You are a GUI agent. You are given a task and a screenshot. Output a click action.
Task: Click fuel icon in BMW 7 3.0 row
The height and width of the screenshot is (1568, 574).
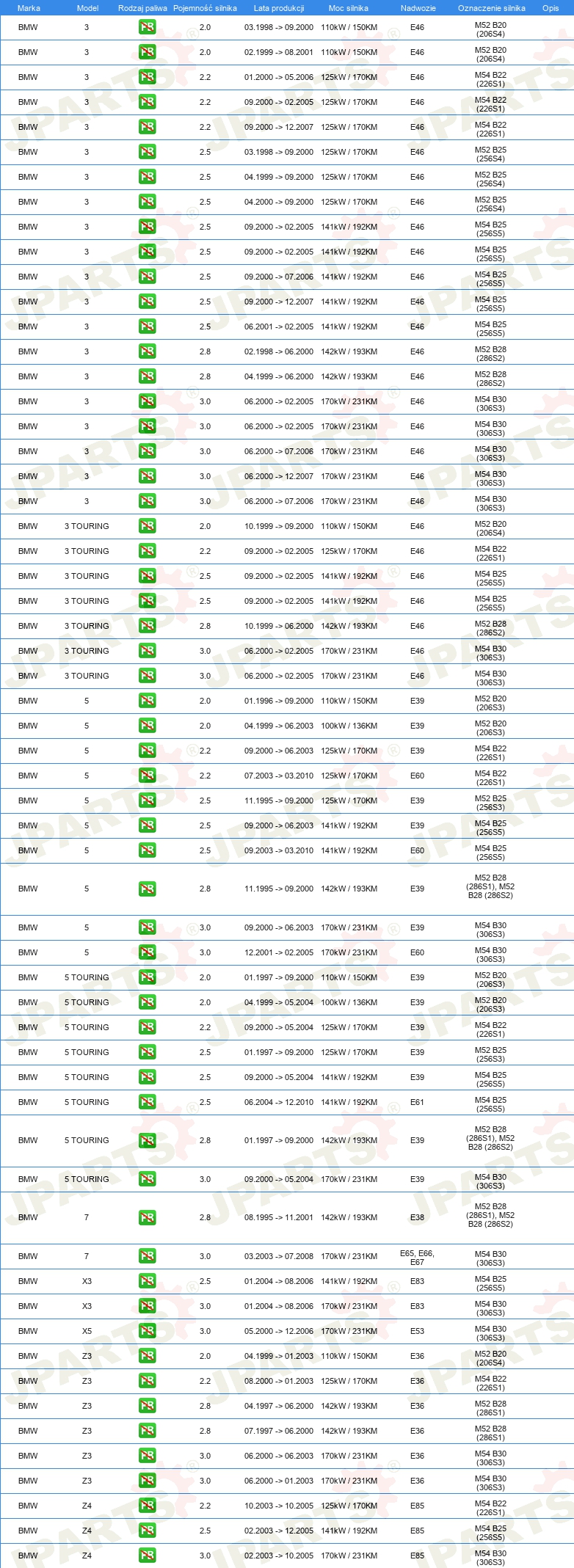click(x=147, y=1256)
